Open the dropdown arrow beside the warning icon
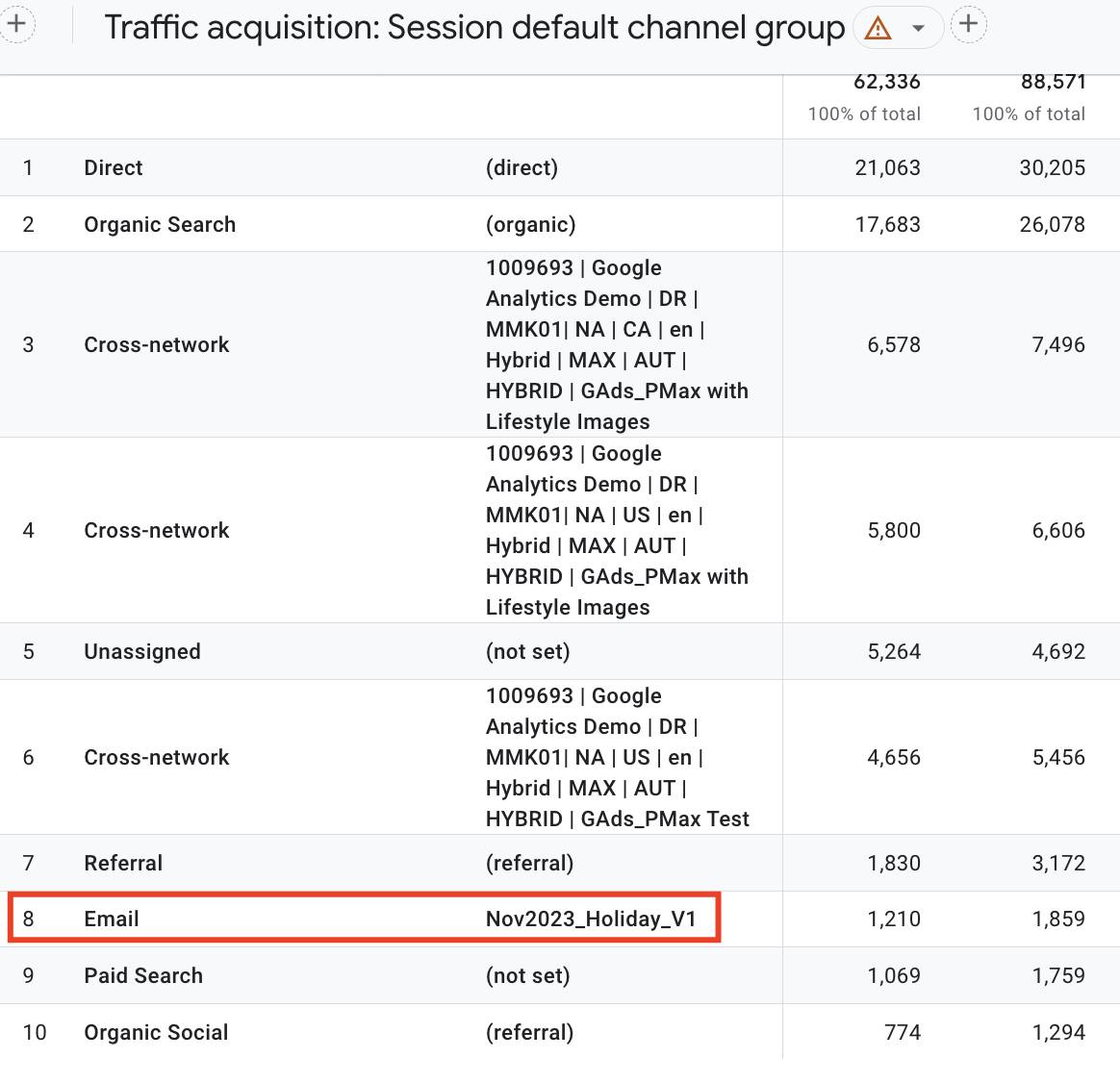Viewport: 1120px width, 1083px height. pos(919,29)
